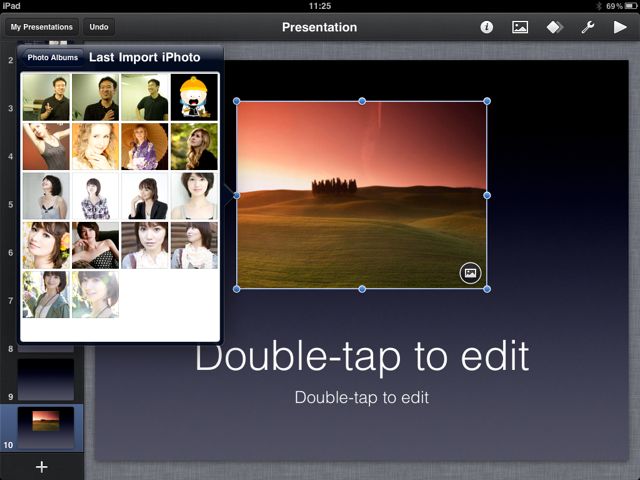Open the Tools wrench icon
Viewport: 640px width, 480px height.
(x=588, y=27)
